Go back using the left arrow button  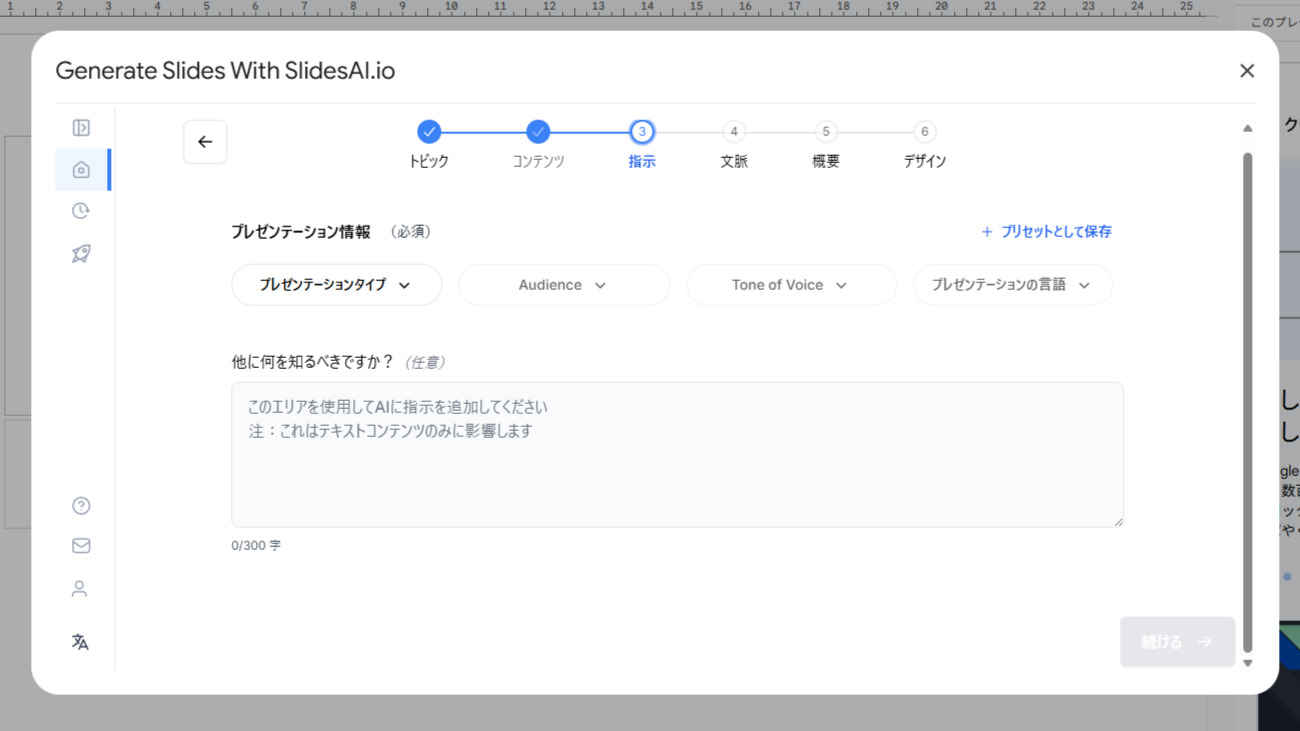coord(205,142)
